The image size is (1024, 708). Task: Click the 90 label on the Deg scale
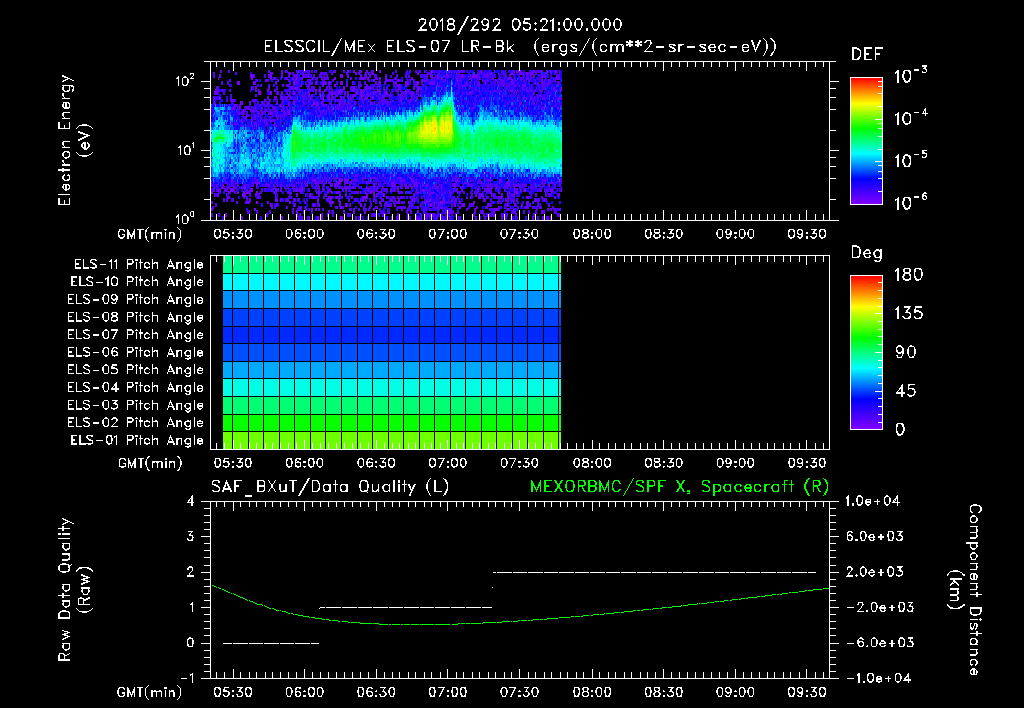pos(906,352)
